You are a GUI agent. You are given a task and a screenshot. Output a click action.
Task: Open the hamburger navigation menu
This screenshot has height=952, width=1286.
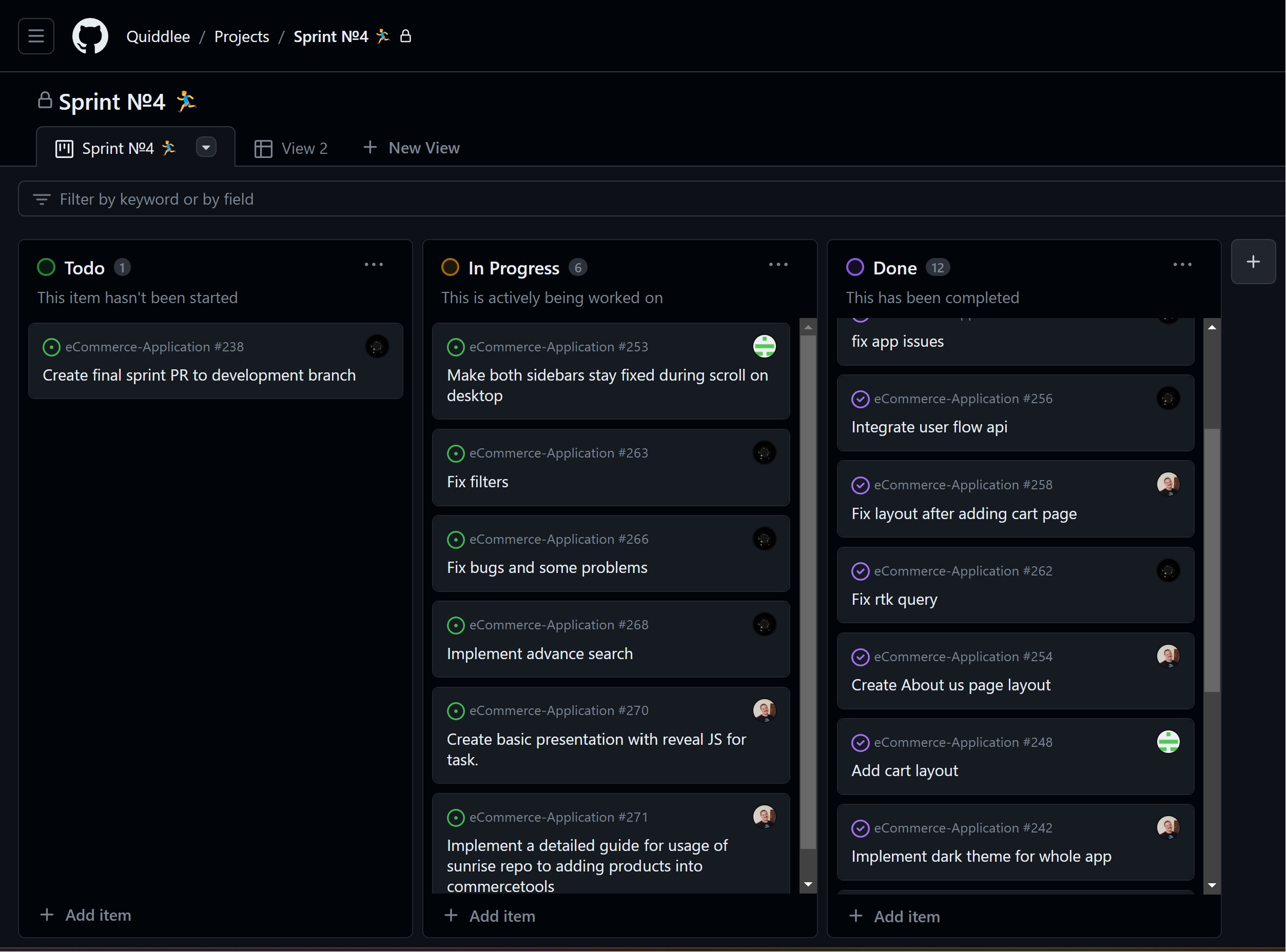[36, 36]
